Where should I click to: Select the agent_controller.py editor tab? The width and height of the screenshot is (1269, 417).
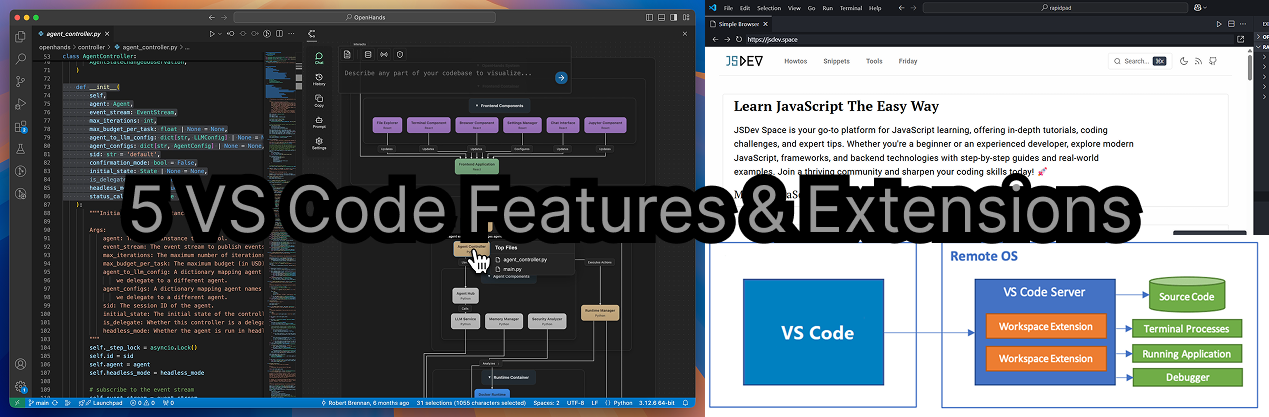pos(76,33)
